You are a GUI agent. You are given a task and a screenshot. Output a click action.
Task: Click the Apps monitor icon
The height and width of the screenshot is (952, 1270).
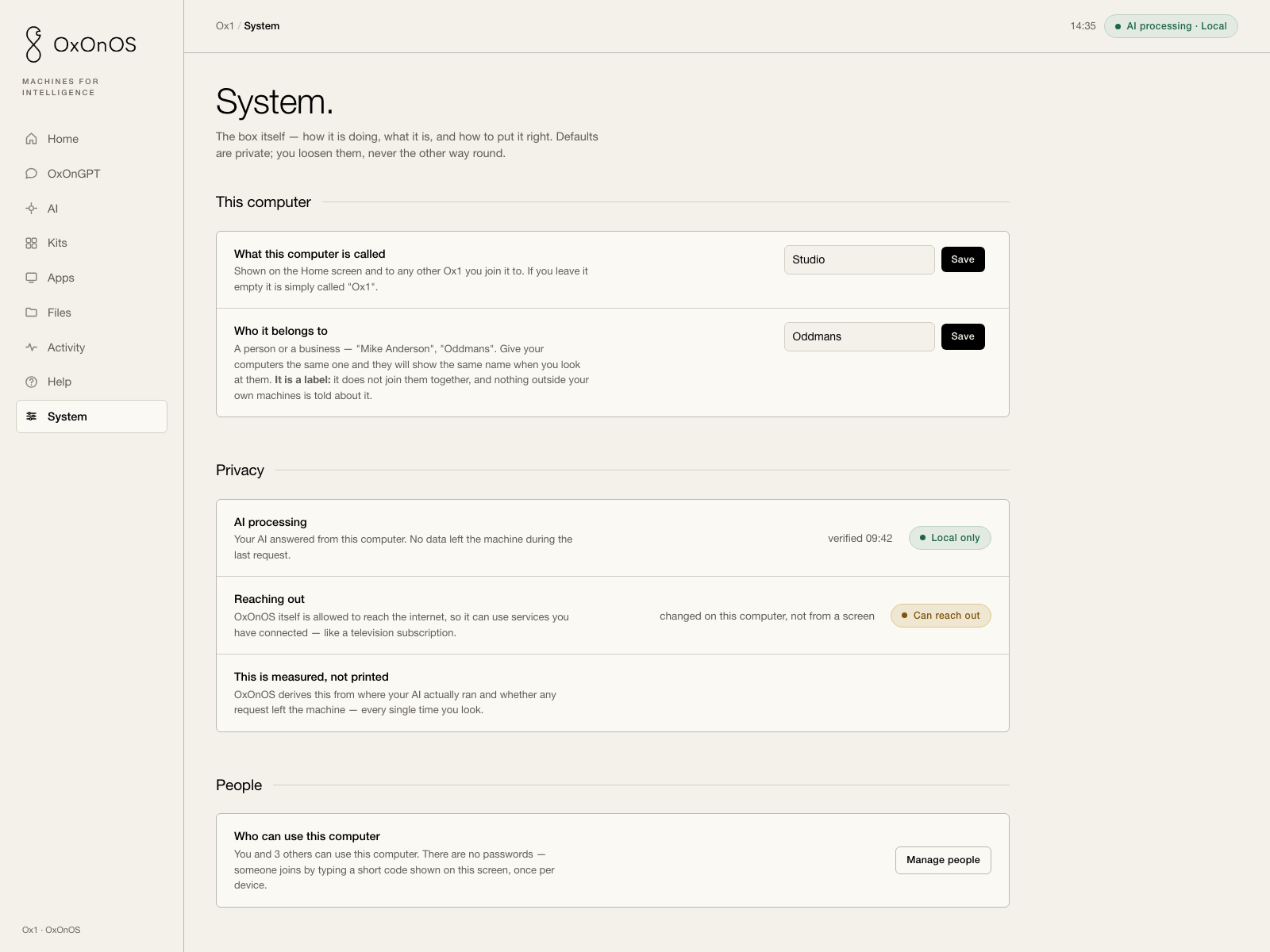pyautogui.click(x=32, y=278)
